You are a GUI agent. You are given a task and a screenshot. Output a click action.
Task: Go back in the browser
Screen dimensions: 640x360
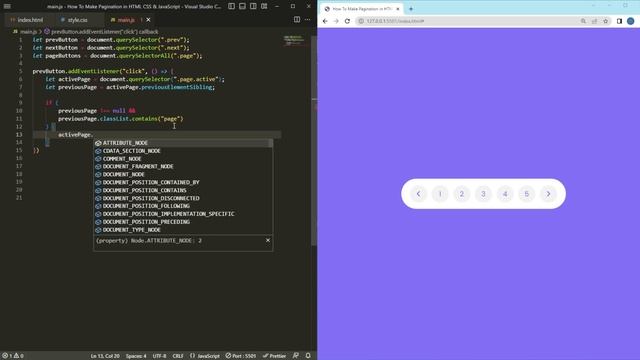pyautogui.click(x=325, y=21)
